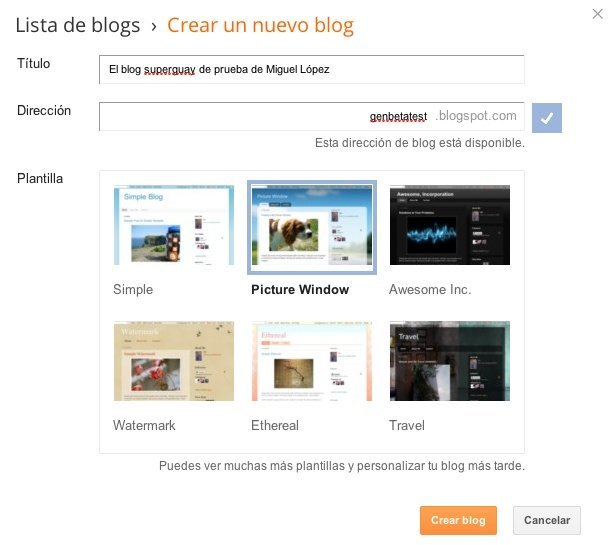Click the 'Simple' template name label
Screen dimensions: 609x545
click(x=133, y=289)
